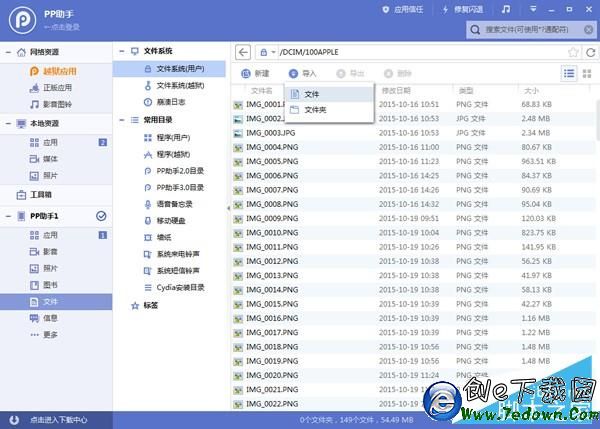Click download center icon in status bar
This screenshot has width=600, height=429.
coord(14,420)
